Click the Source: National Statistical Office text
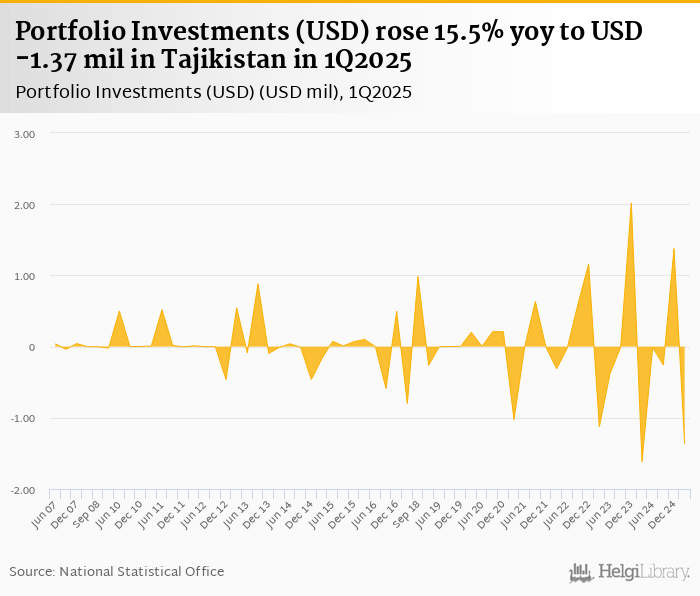The image size is (700, 596). click(117, 571)
